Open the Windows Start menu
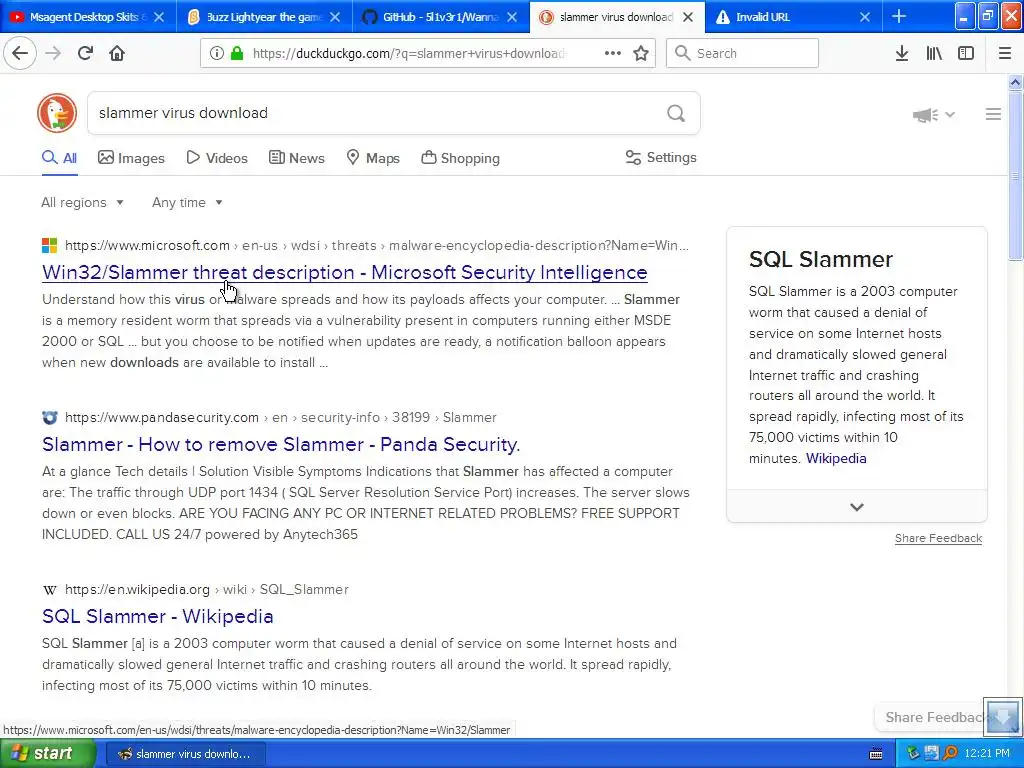The image size is (1024, 768). click(x=47, y=754)
